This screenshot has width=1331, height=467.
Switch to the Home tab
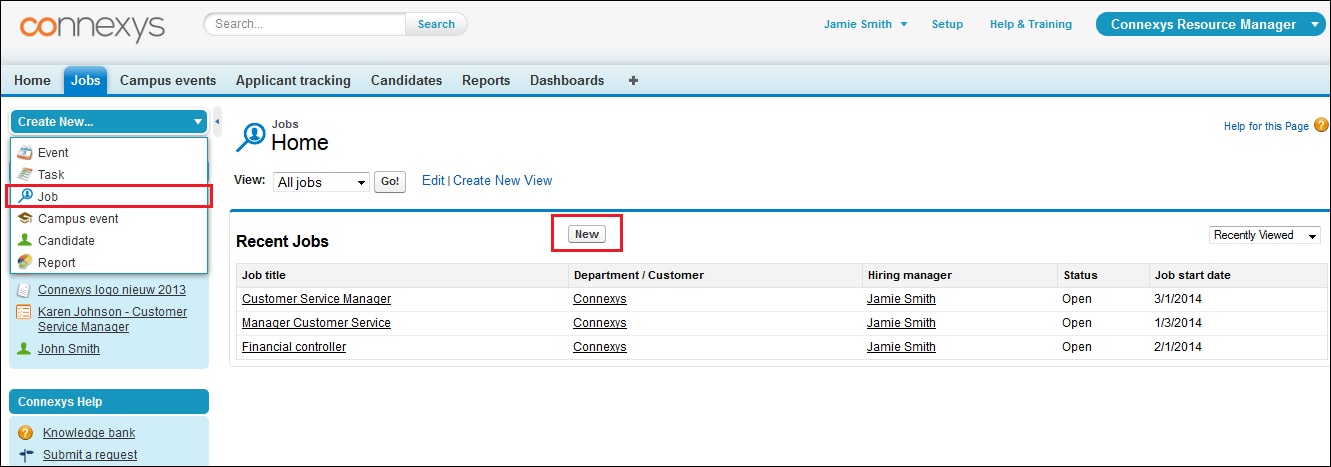click(x=32, y=81)
